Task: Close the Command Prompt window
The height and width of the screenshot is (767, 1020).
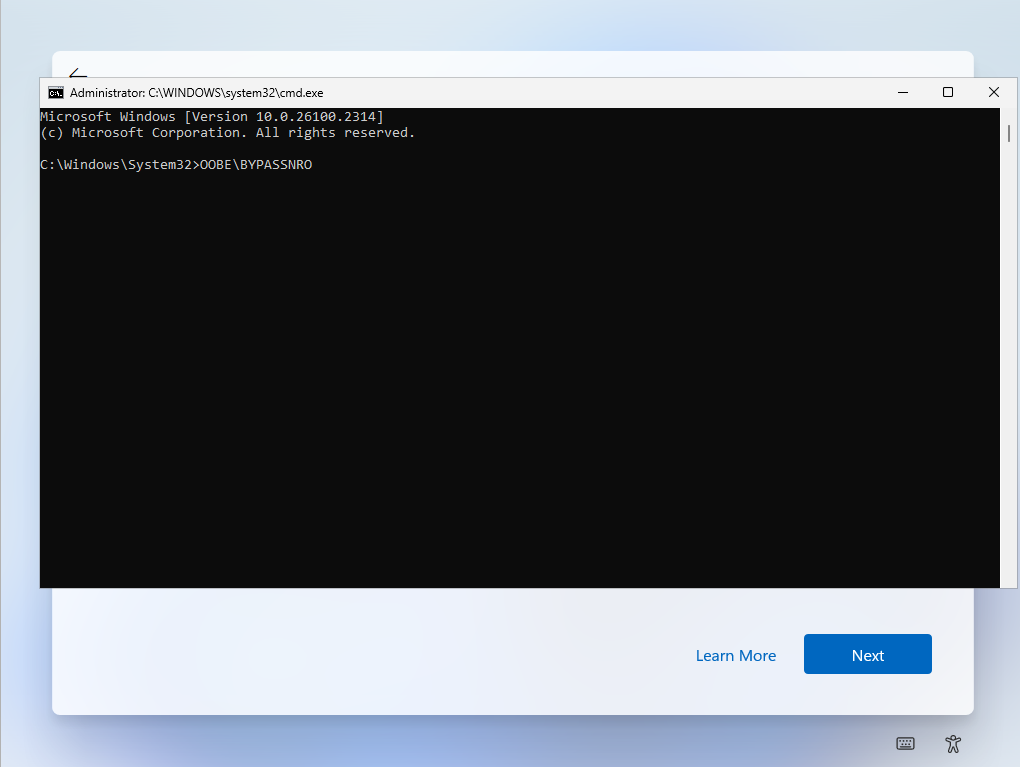Action: point(993,92)
